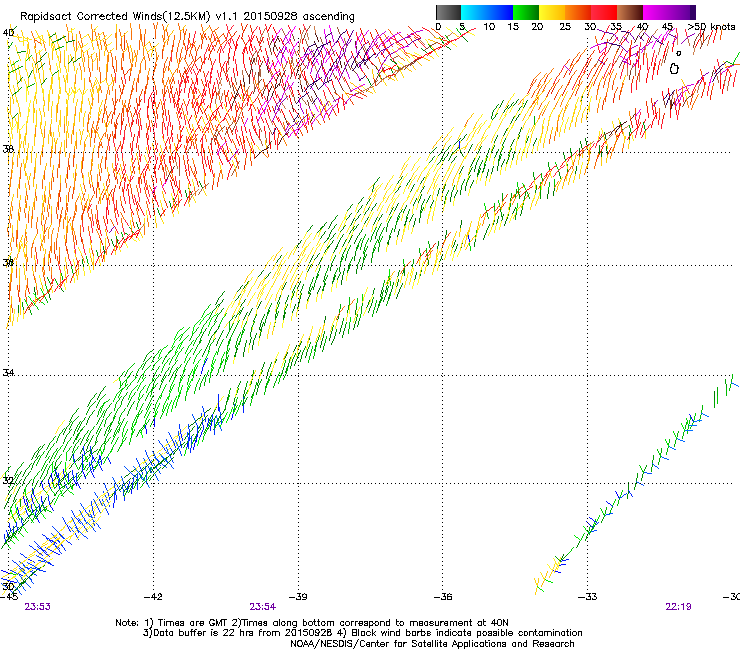Click the '-42' longitude axis label

point(153,596)
